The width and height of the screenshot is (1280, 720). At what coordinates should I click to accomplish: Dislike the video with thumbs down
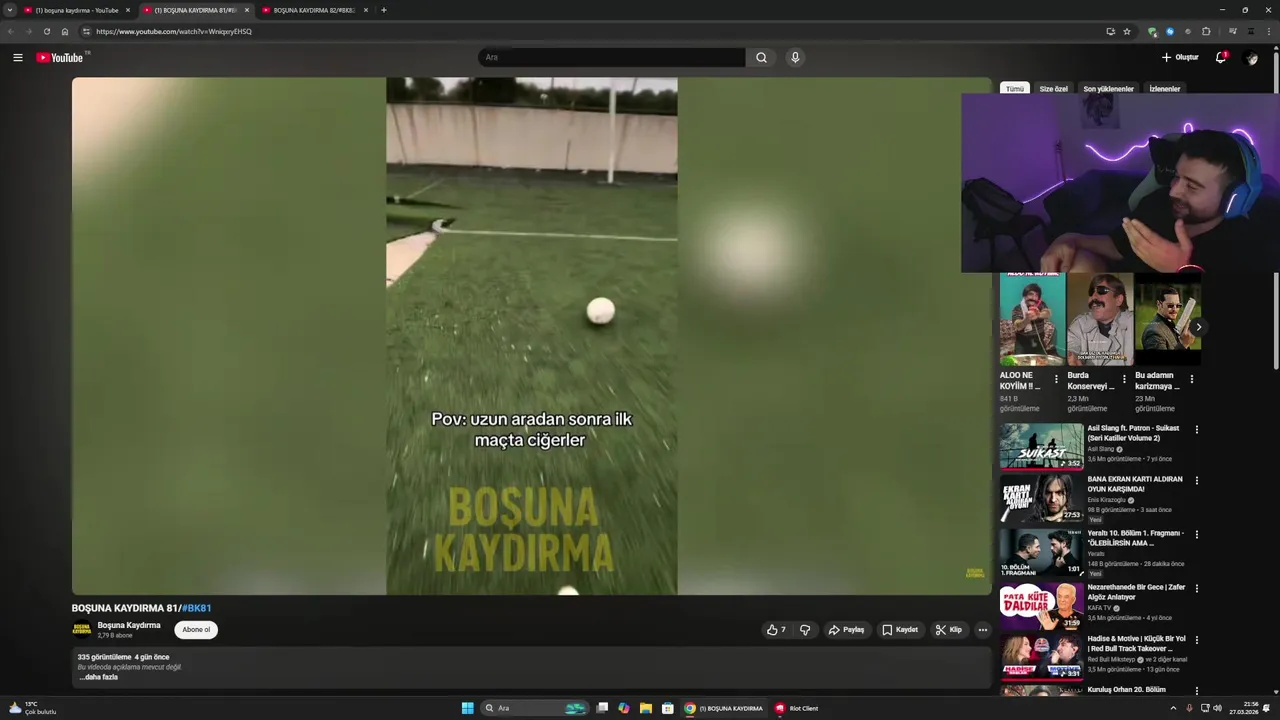coord(805,630)
